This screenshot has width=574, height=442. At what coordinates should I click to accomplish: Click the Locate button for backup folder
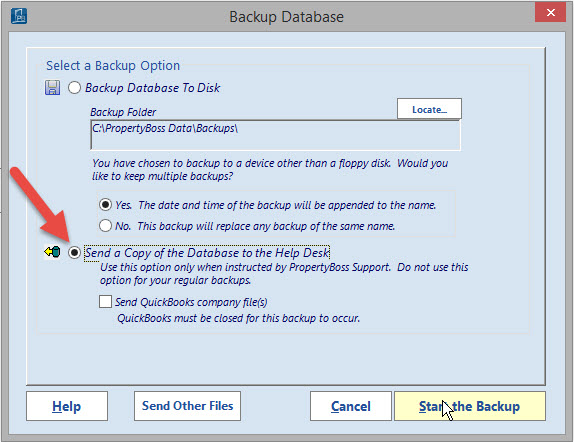click(429, 109)
